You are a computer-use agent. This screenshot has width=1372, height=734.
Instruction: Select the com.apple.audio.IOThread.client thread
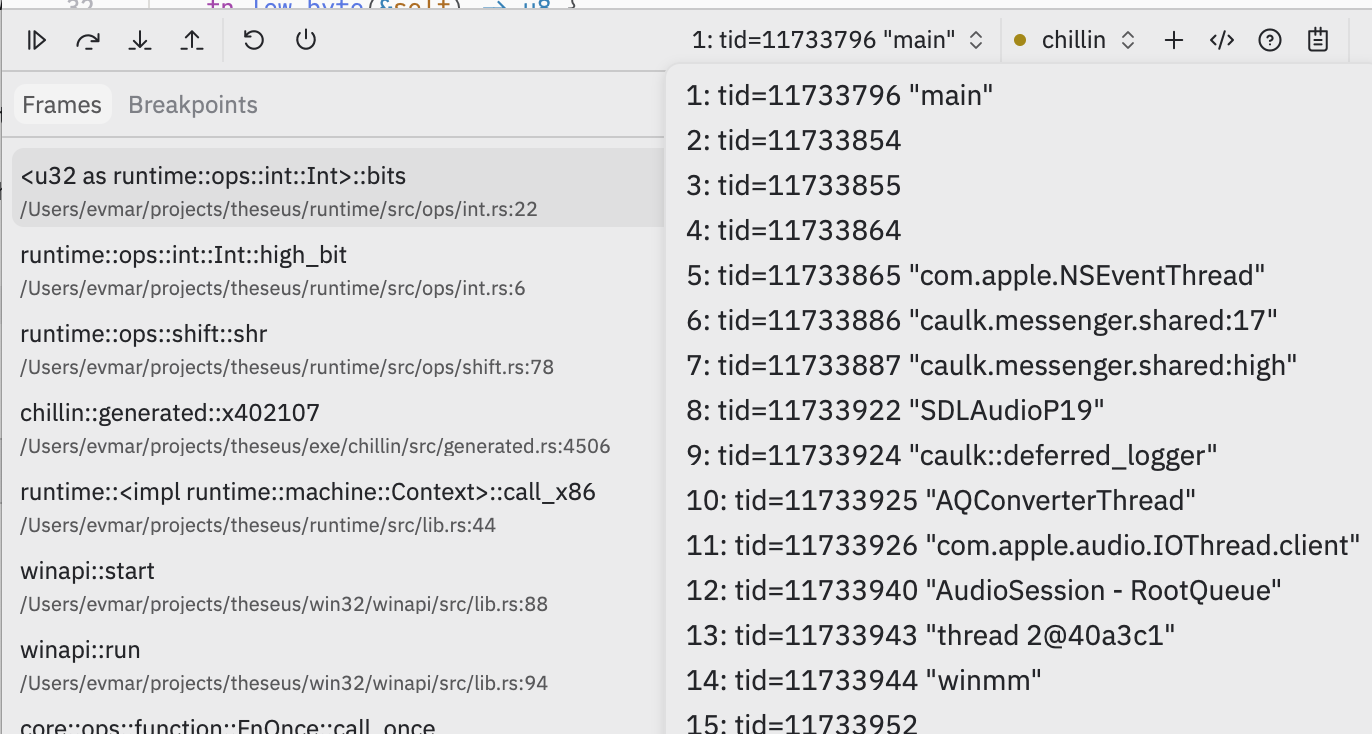[x=1023, y=545]
